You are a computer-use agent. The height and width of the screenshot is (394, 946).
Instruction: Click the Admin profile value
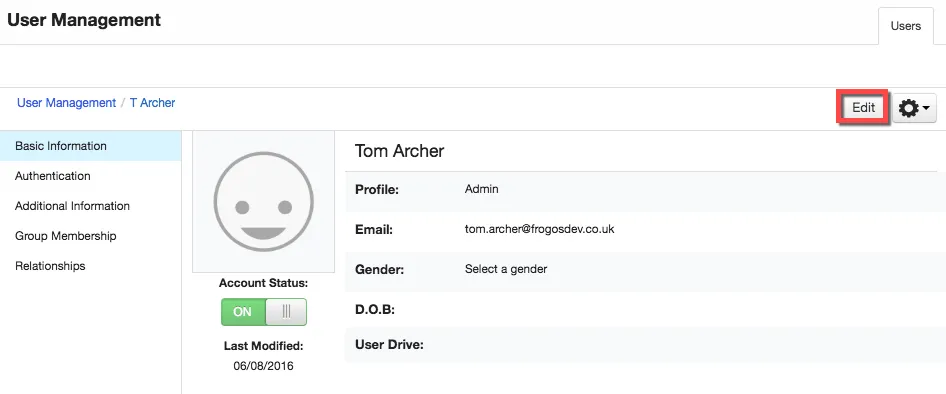click(x=481, y=189)
